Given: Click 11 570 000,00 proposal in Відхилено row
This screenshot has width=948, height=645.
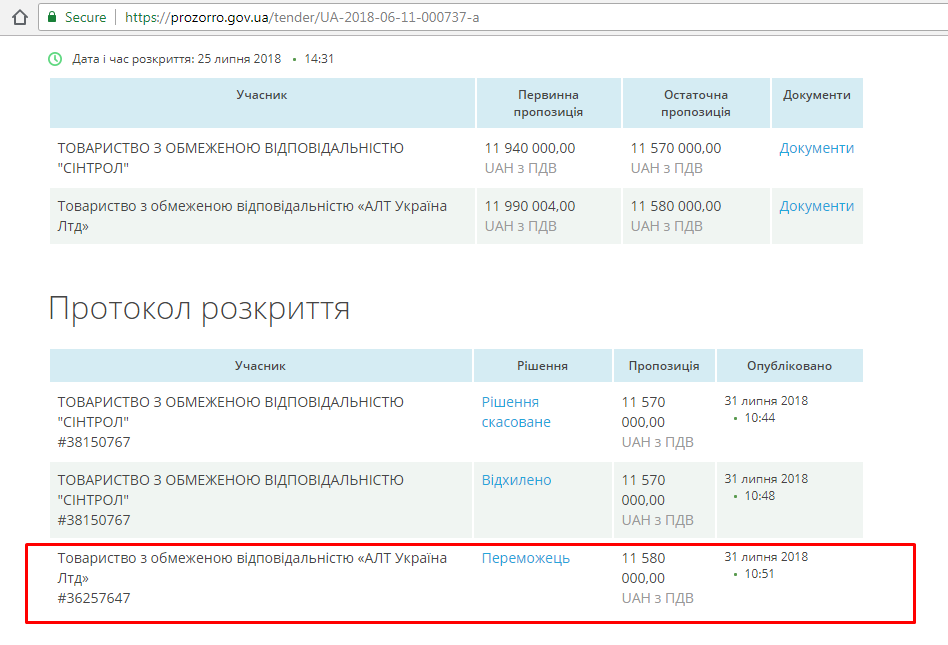Looking at the screenshot, I should pyautogui.click(x=643, y=490).
